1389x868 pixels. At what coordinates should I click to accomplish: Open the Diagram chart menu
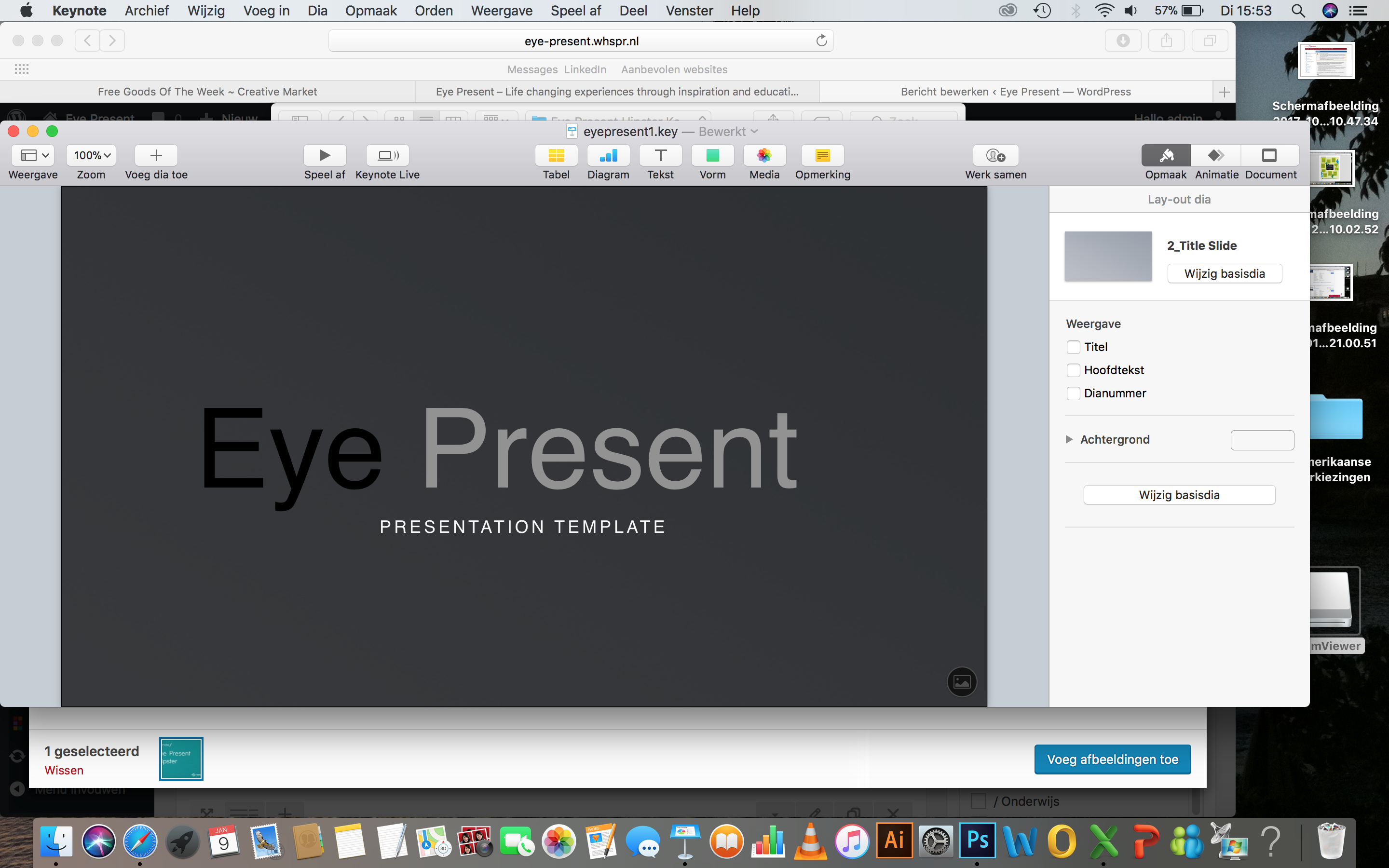pyautogui.click(x=608, y=155)
